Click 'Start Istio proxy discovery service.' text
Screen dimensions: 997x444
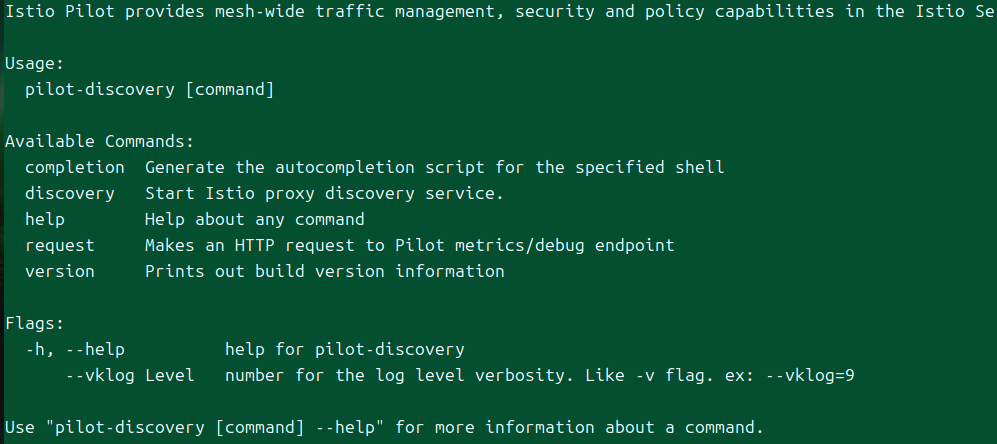(324, 193)
